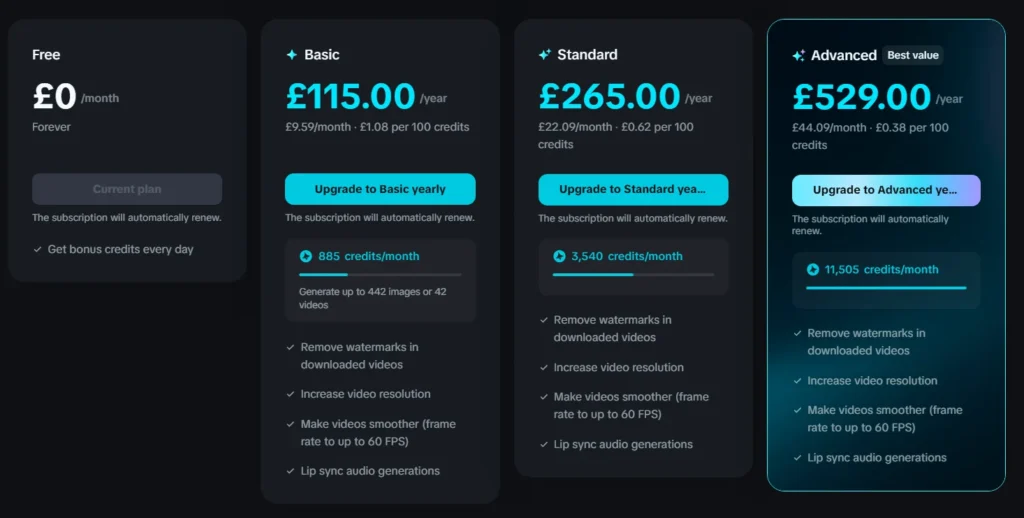The width and height of the screenshot is (1024, 518).
Task: Click the sparkle icon beside Advanced plan
Action: pyautogui.click(x=799, y=56)
